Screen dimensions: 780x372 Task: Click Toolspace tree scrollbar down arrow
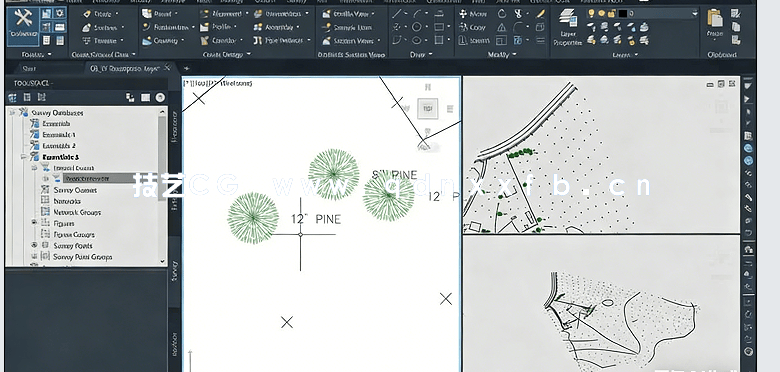[x=162, y=261]
